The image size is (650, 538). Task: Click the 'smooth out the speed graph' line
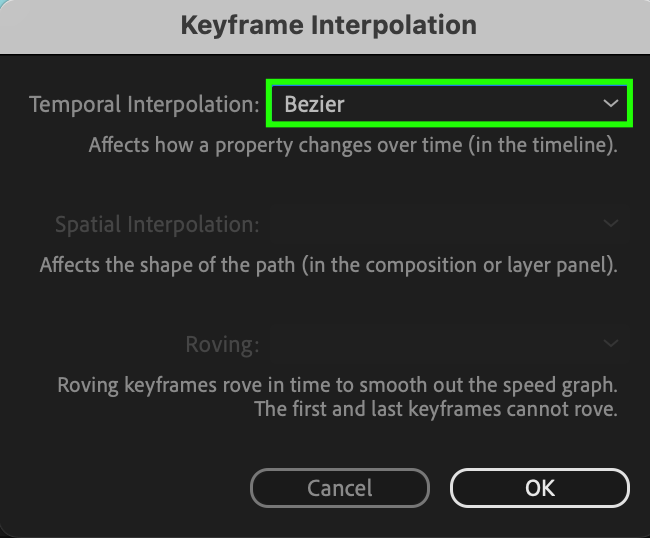pos(338,385)
